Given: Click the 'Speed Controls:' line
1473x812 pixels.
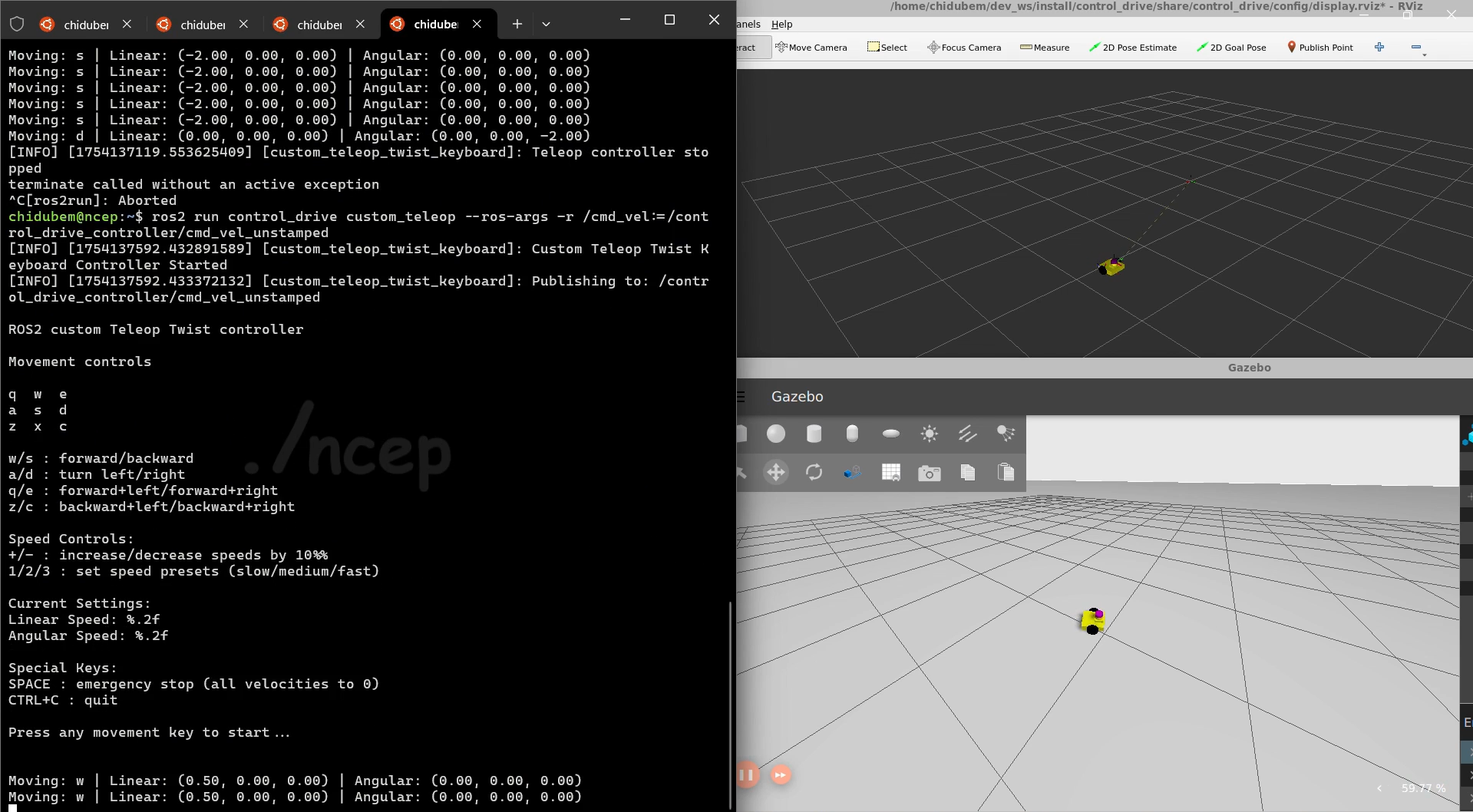Looking at the screenshot, I should tap(71, 539).
